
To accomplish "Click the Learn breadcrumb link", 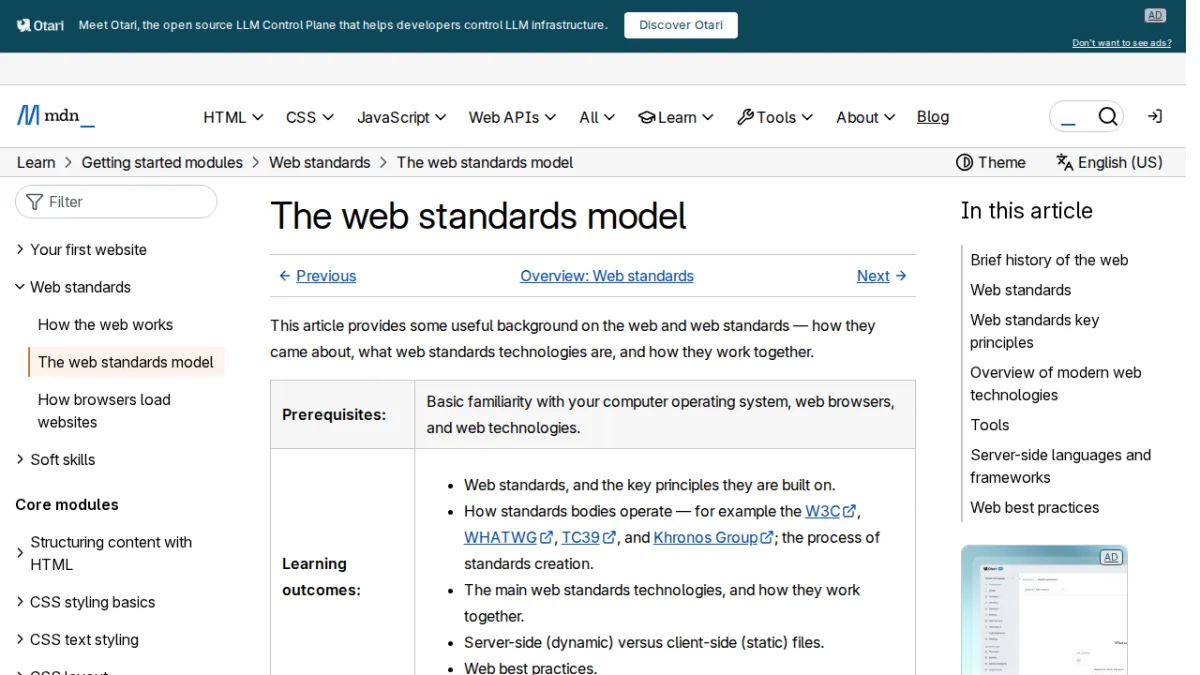I will (x=36, y=162).
